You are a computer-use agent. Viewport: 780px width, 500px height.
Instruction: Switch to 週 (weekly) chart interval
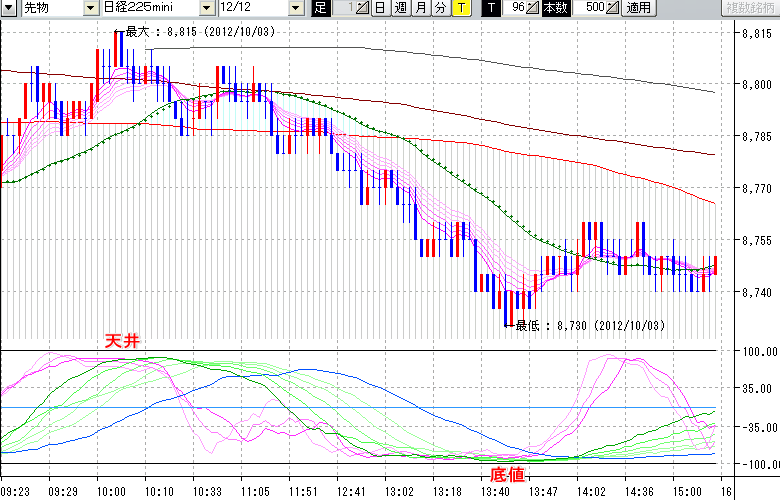point(399,8)
